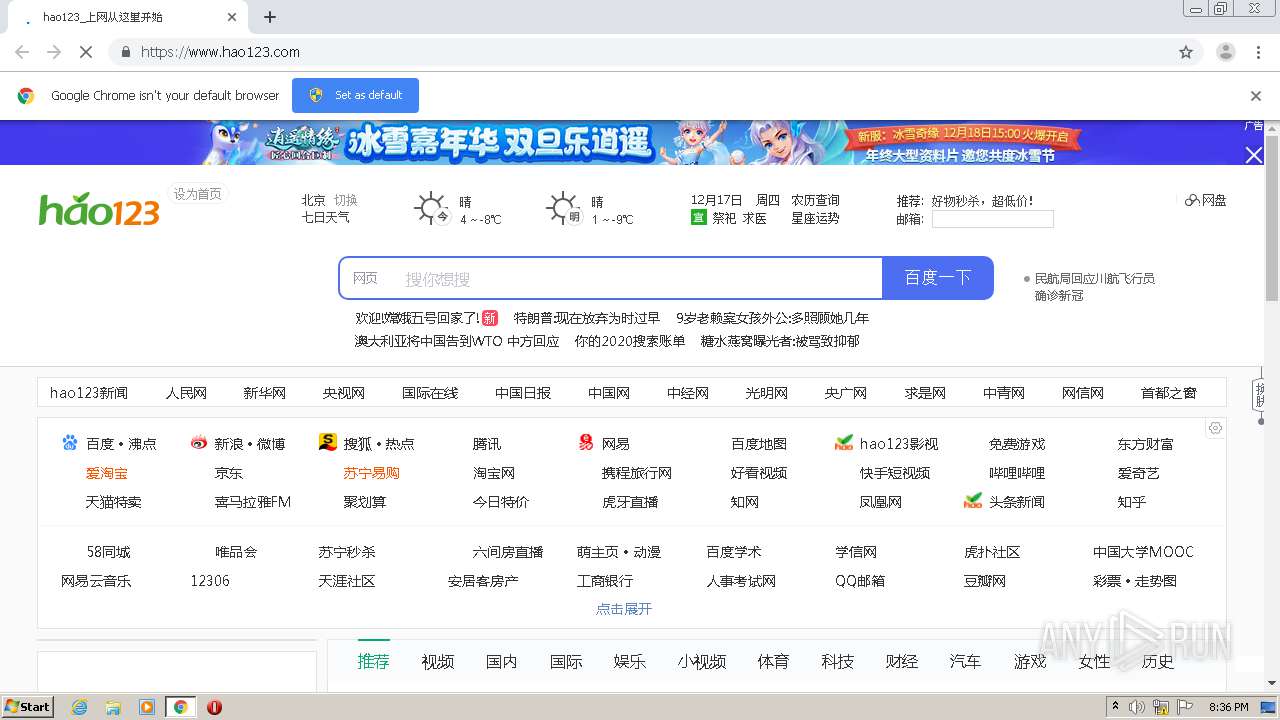
Task: Stop loading the page
Action: (x=85, y=52)
